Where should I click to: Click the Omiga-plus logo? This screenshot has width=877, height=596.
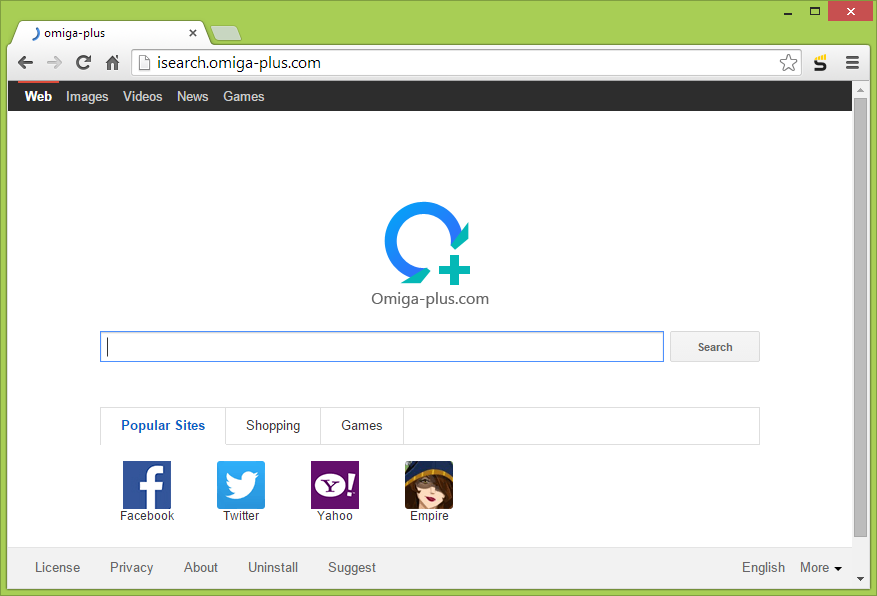[x=428, y=243]
